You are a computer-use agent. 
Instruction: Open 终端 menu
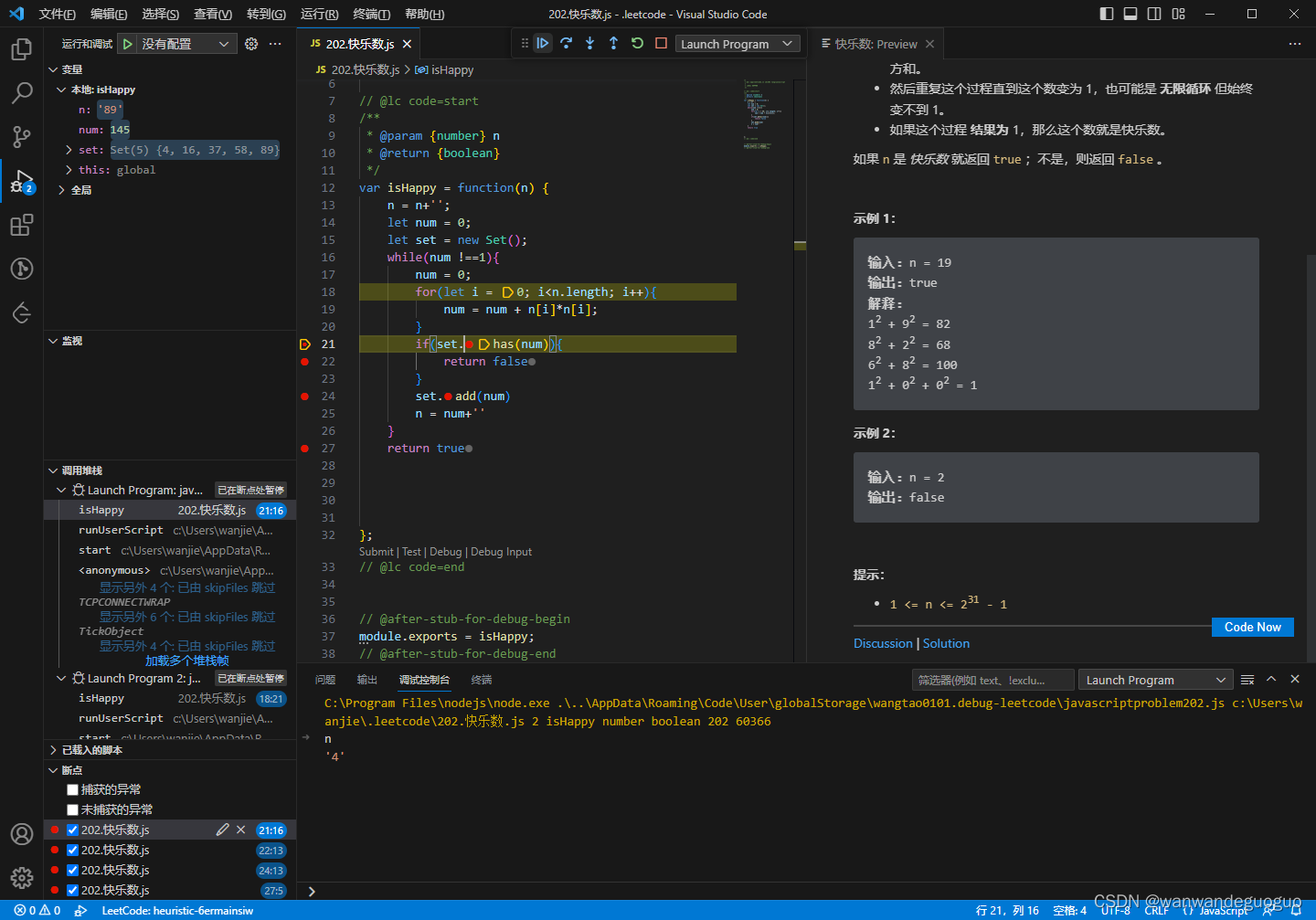point(371,14)
